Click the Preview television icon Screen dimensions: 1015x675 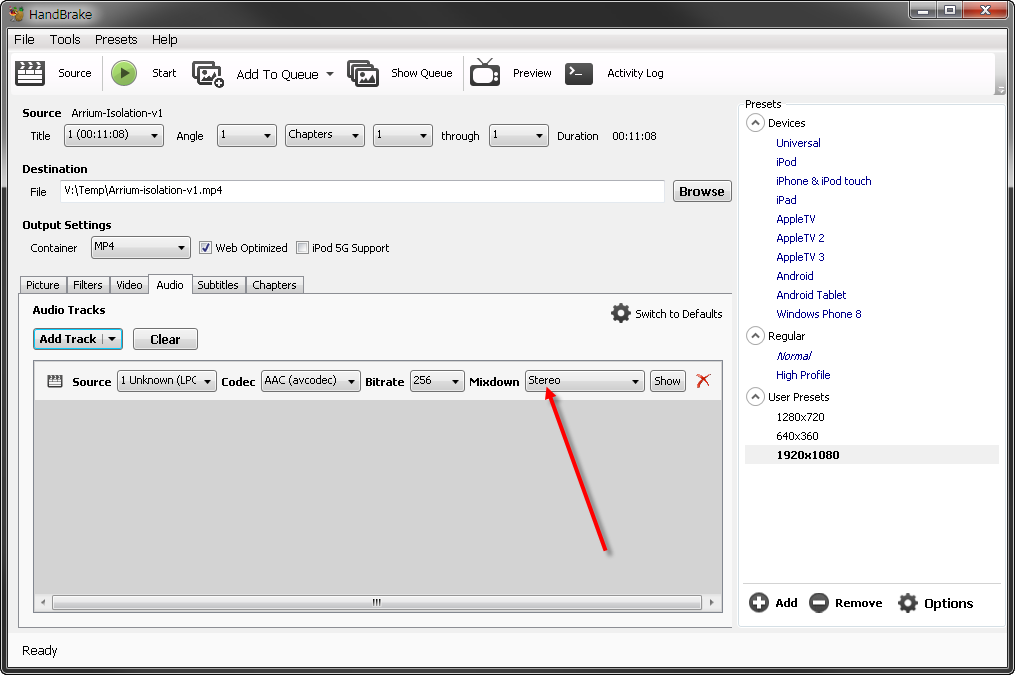[x=485, y=73]
